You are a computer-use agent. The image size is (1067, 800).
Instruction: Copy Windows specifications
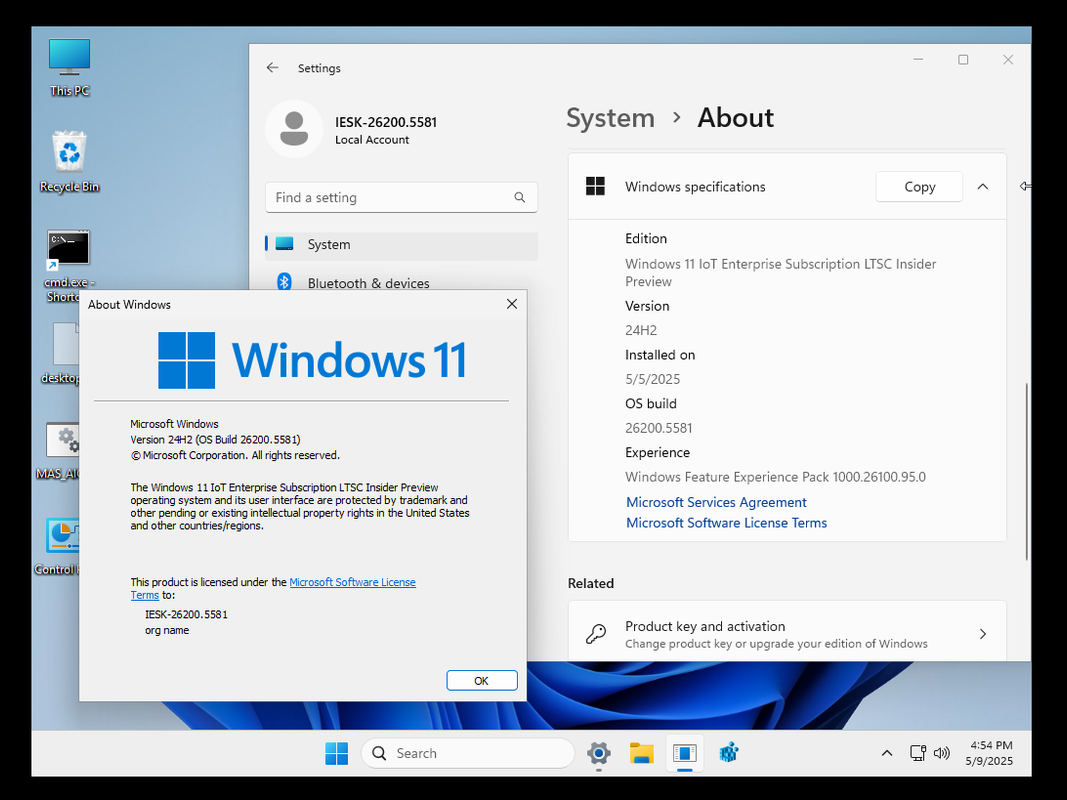click(x=919, y=186)
